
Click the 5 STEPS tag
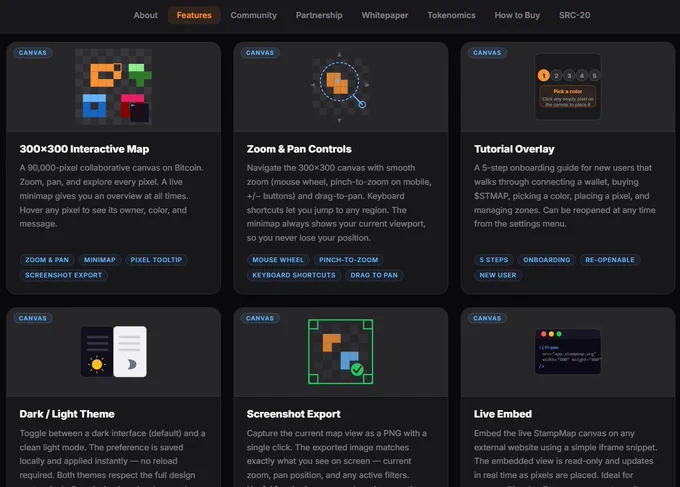tap(494, 260)
